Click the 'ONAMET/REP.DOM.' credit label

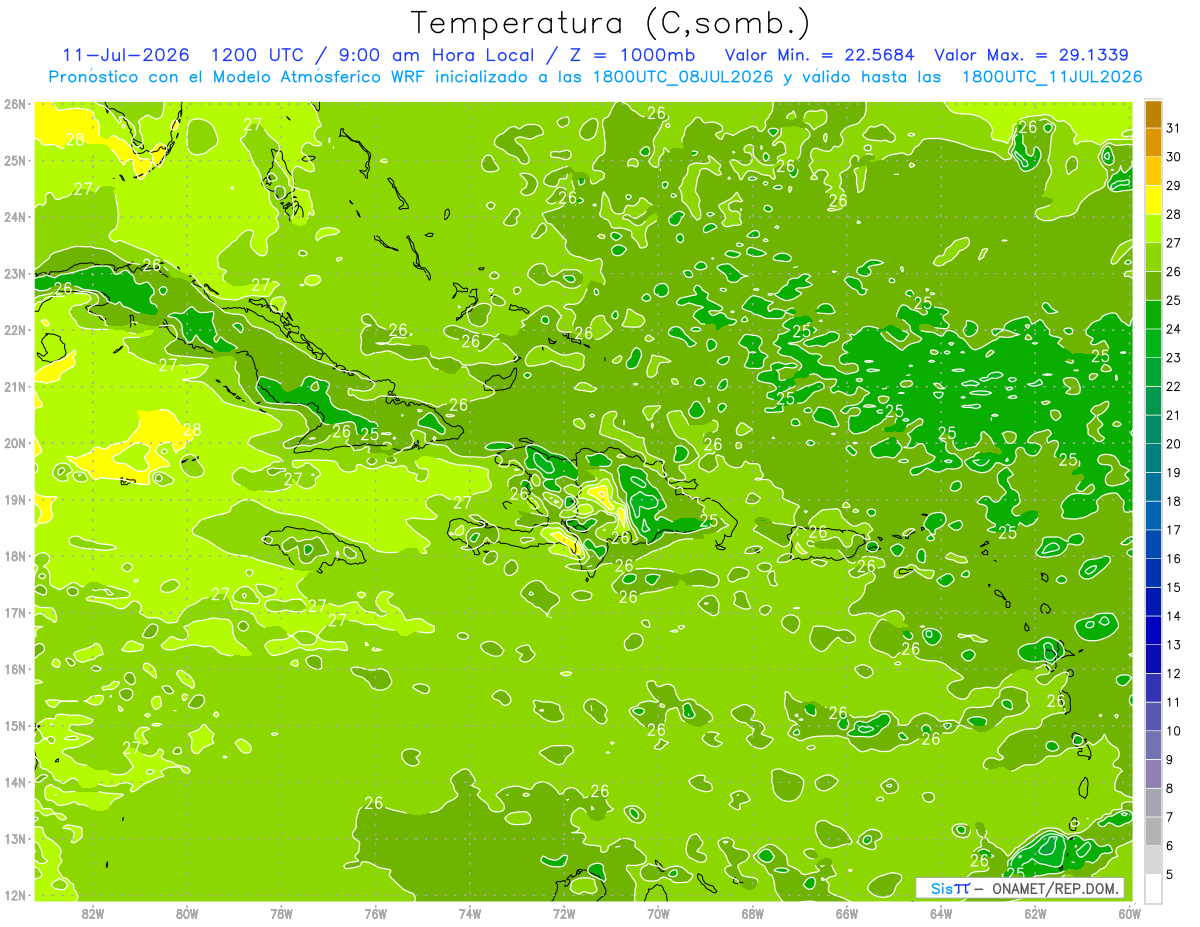click(1056, 888)
